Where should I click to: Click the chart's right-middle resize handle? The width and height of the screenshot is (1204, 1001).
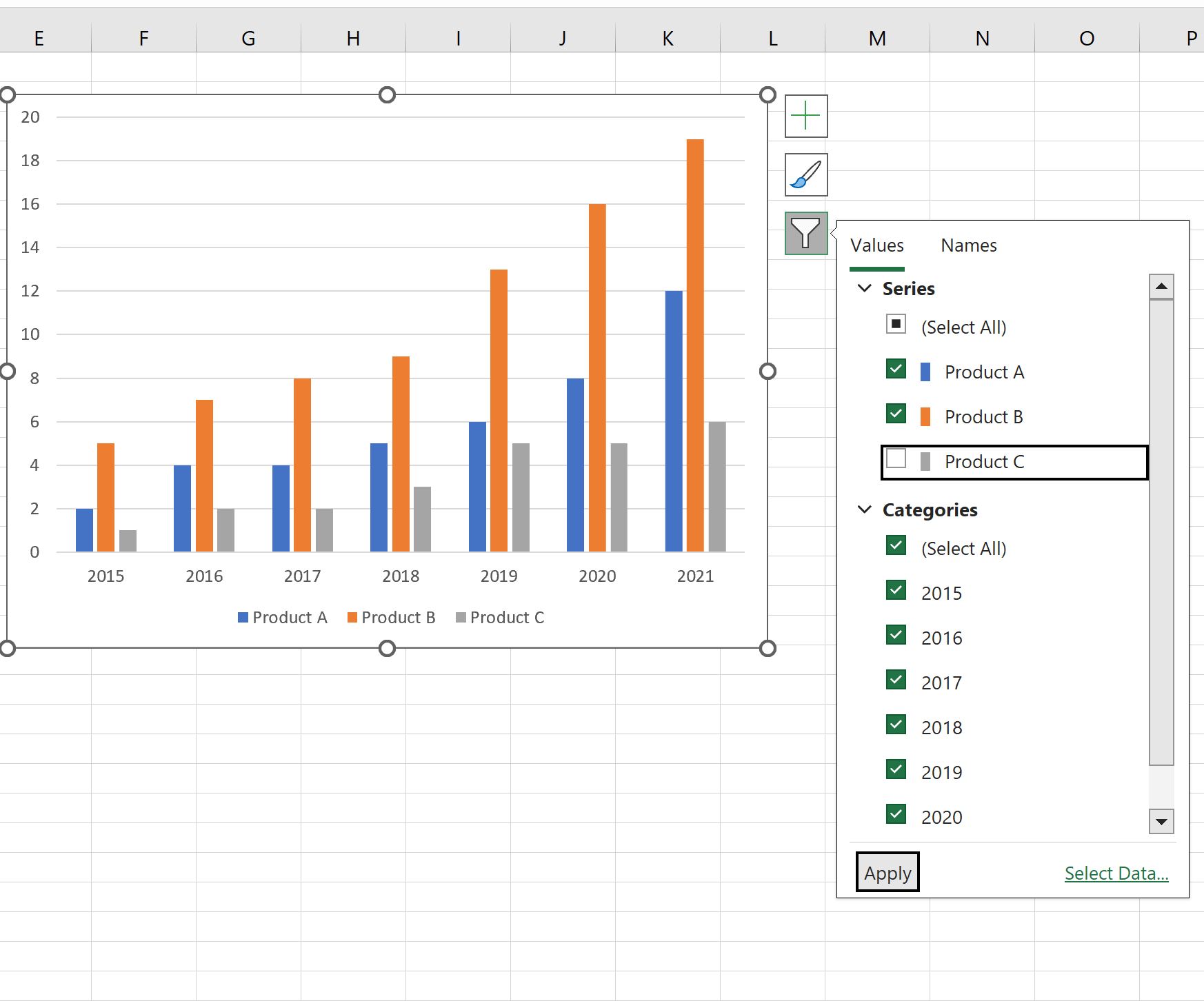[767, 372]
